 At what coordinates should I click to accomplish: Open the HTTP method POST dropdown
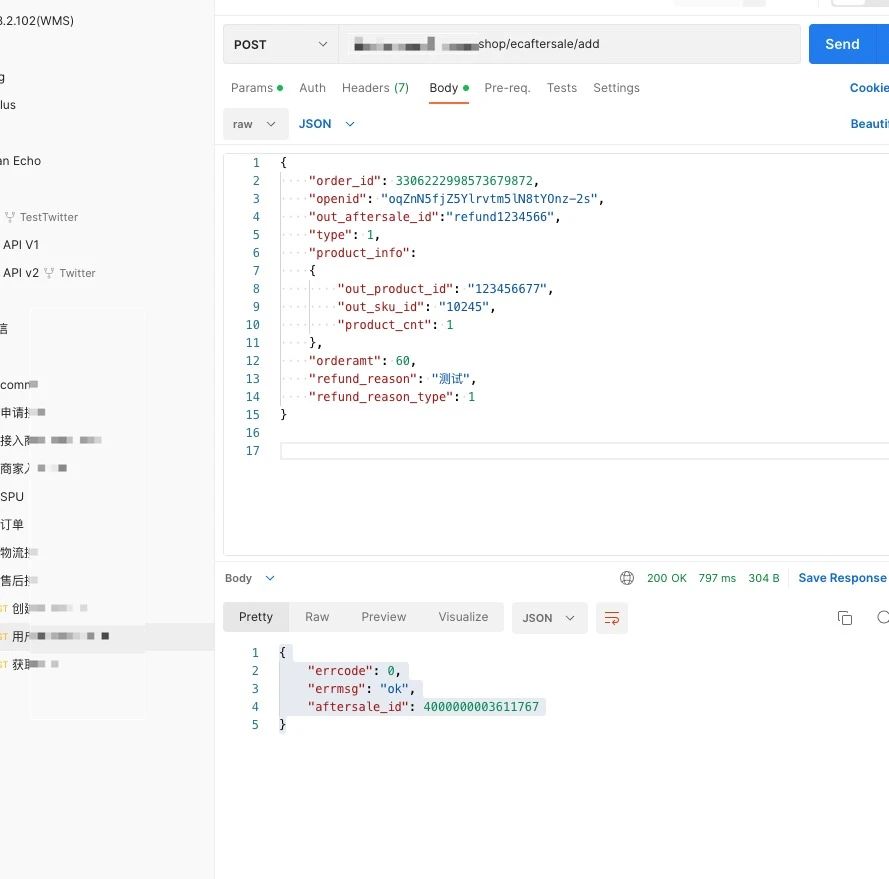pyautogui.click(x=281, y=44)
